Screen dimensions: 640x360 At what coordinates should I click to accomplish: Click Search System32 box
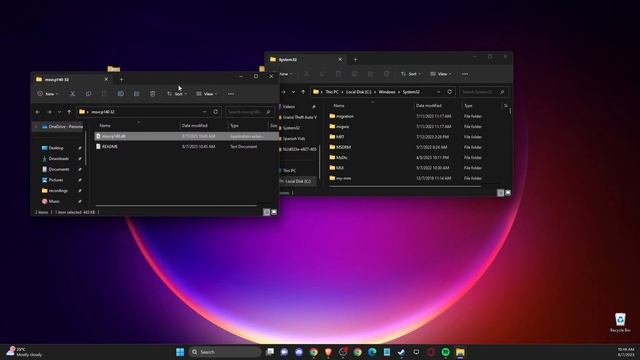point(483,92)
